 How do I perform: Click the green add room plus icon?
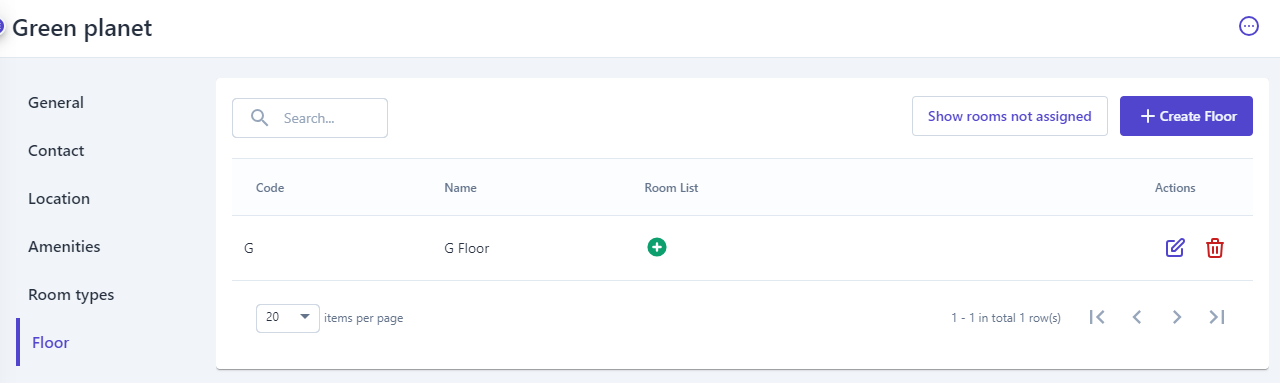click(656, 246)
